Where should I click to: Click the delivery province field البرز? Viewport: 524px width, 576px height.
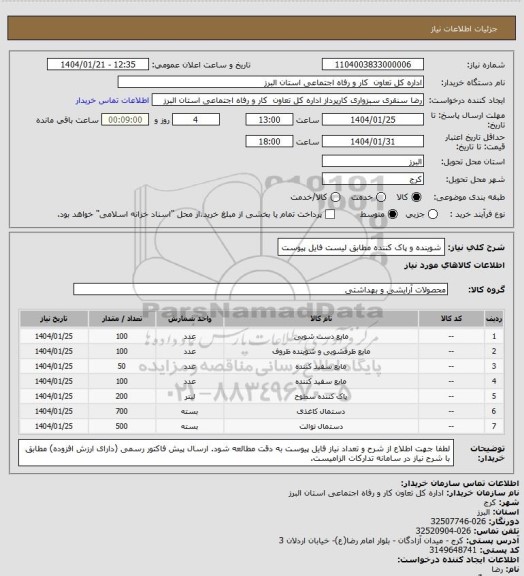(373, 161)
